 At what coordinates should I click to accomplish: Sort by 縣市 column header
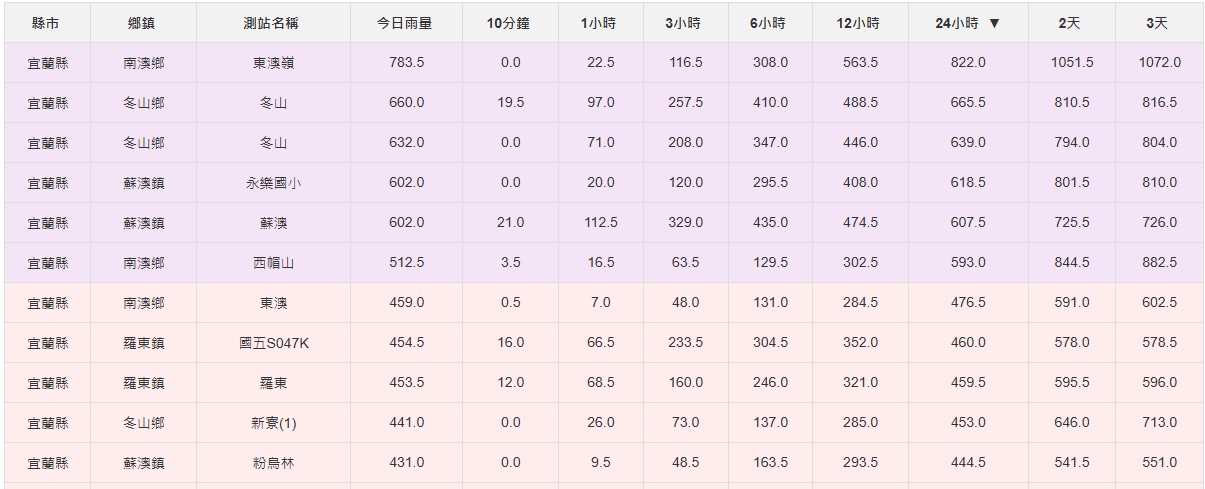[x=46, y=23]
